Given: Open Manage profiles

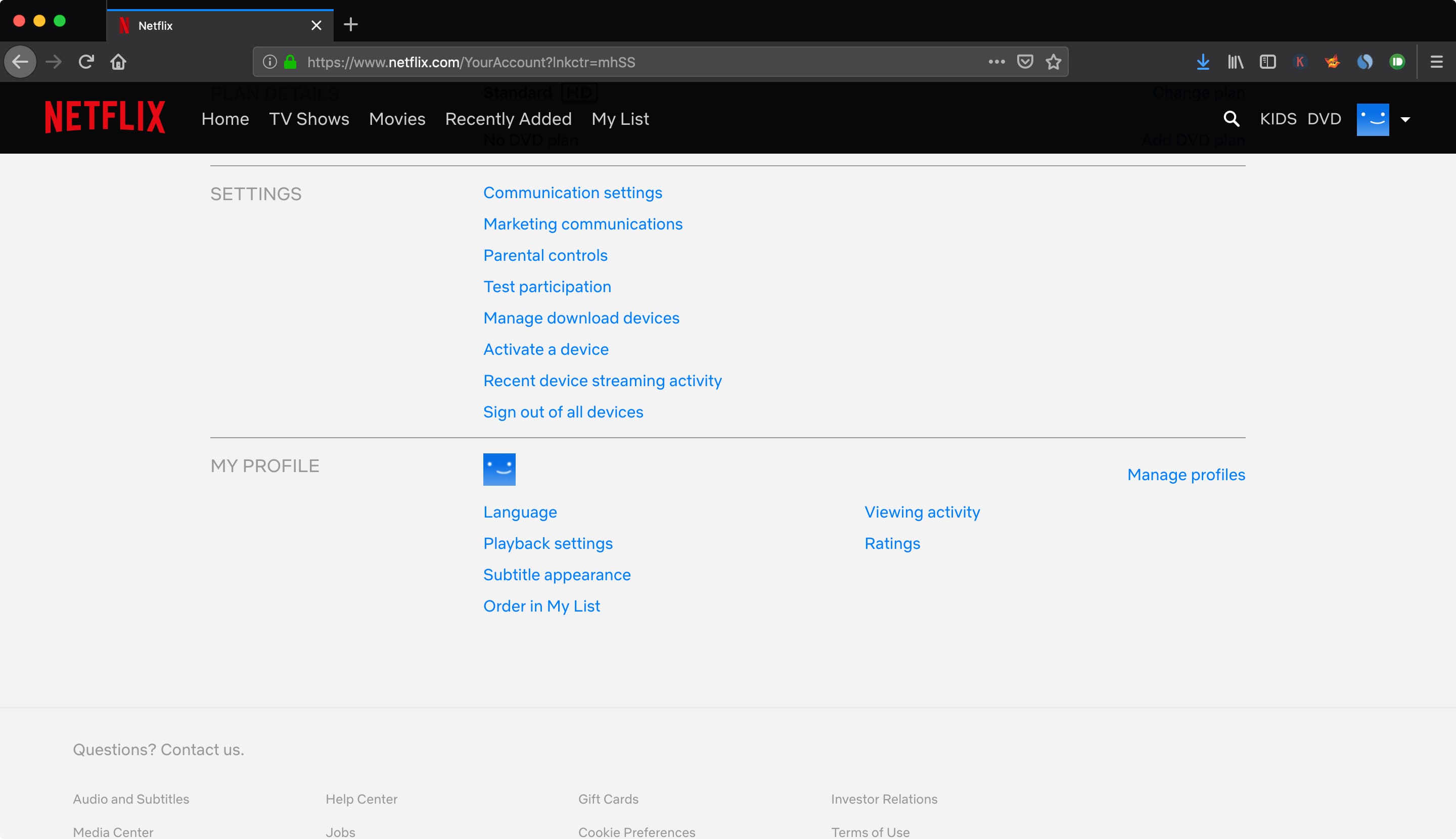Looking at the screenshot, I should click(x=1186, y=475).
